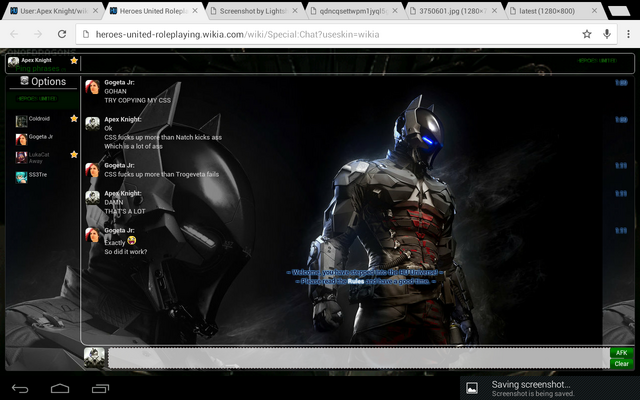Click the Heroes United logo in sidebar
This screenshot has width=640, height=400.
[37, 98]
